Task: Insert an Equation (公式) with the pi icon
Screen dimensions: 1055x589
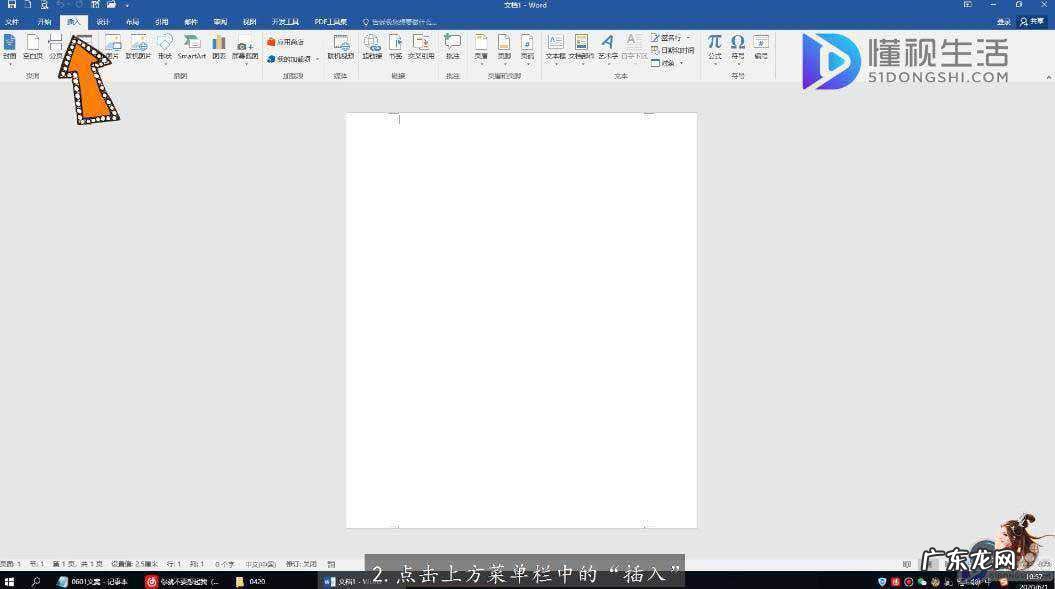Action: click(x=714, y=45)
